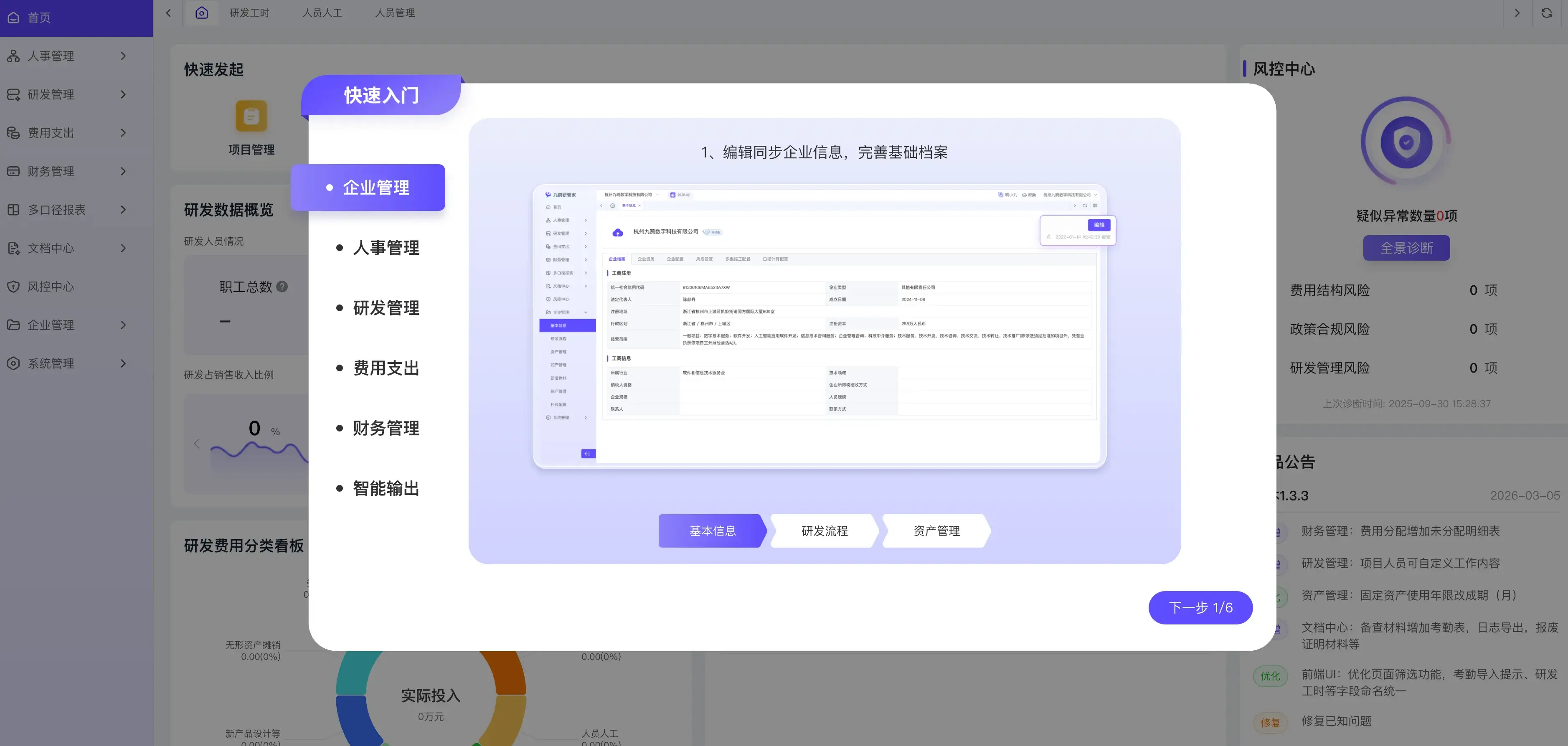Click the help icon beside 职工总数
The image size is (1568, 746).
point(282,287)
